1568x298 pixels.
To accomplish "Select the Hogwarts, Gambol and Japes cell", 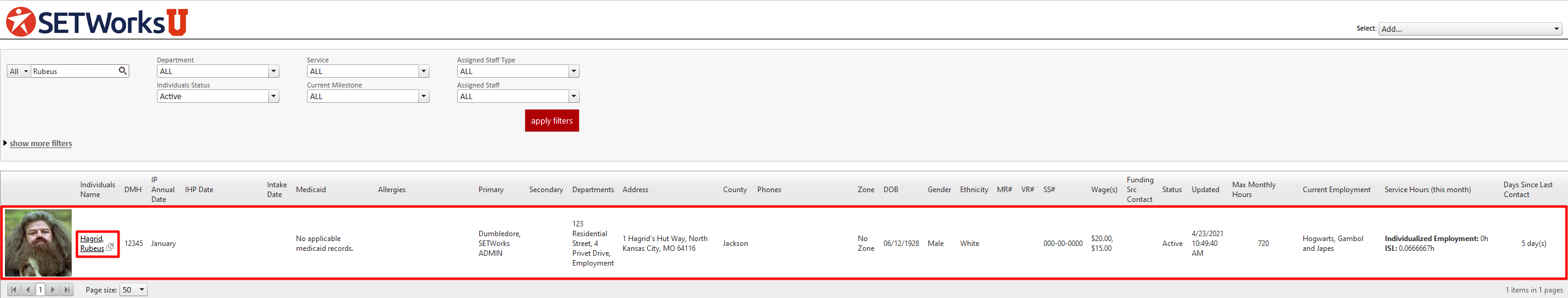I will (1333, 244).
